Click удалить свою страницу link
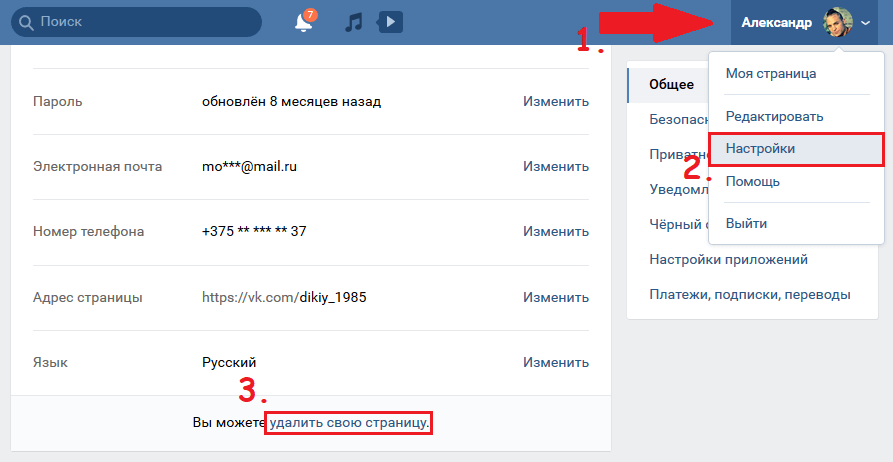 tap(349, 423)
